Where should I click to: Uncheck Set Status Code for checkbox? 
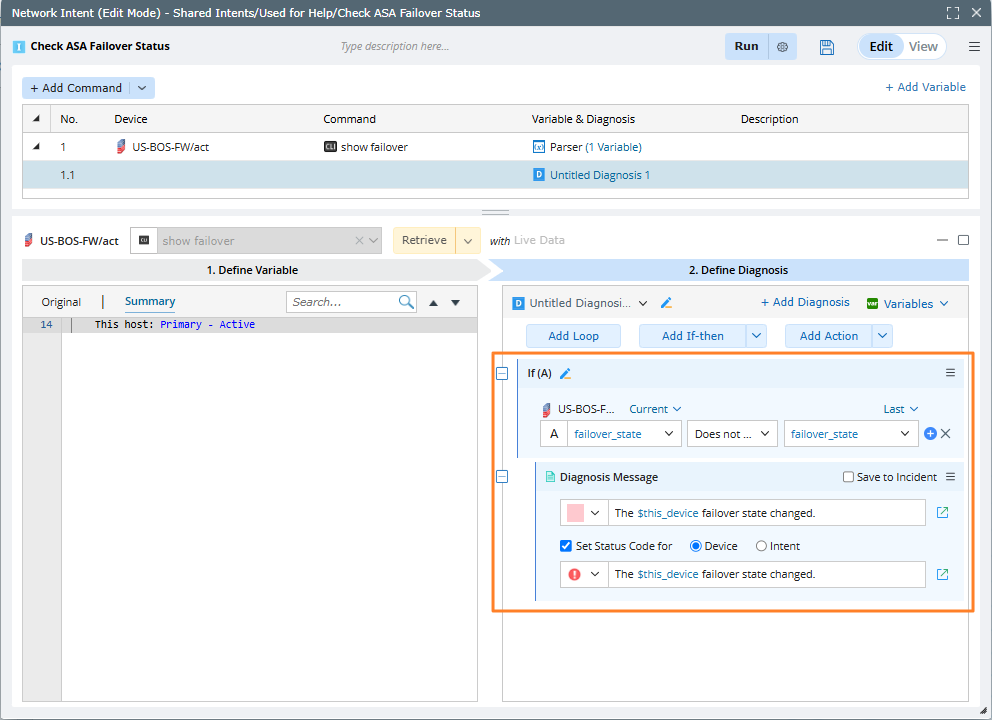click(566, 546)
